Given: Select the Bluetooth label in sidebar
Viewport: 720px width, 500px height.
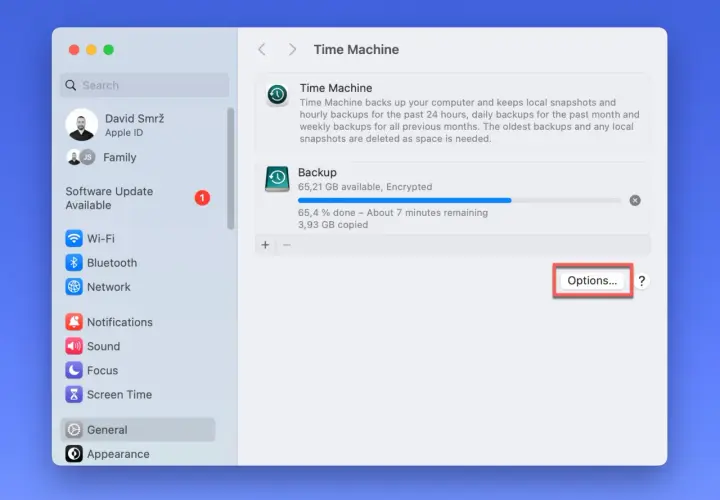Looking at the screenshot, I should (x=112, y=263).
